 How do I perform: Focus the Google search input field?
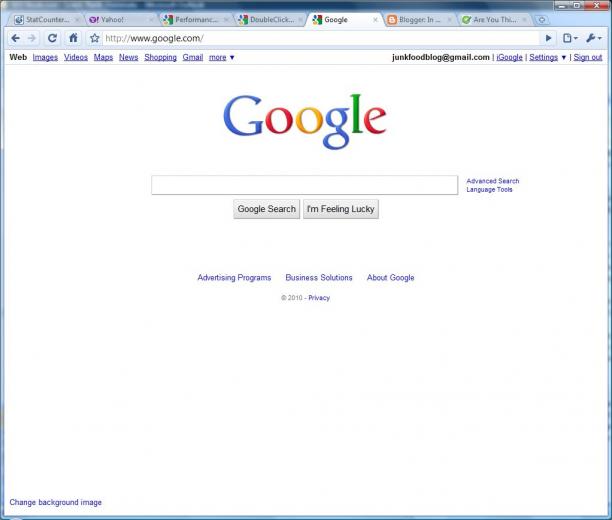coord(304,185)
